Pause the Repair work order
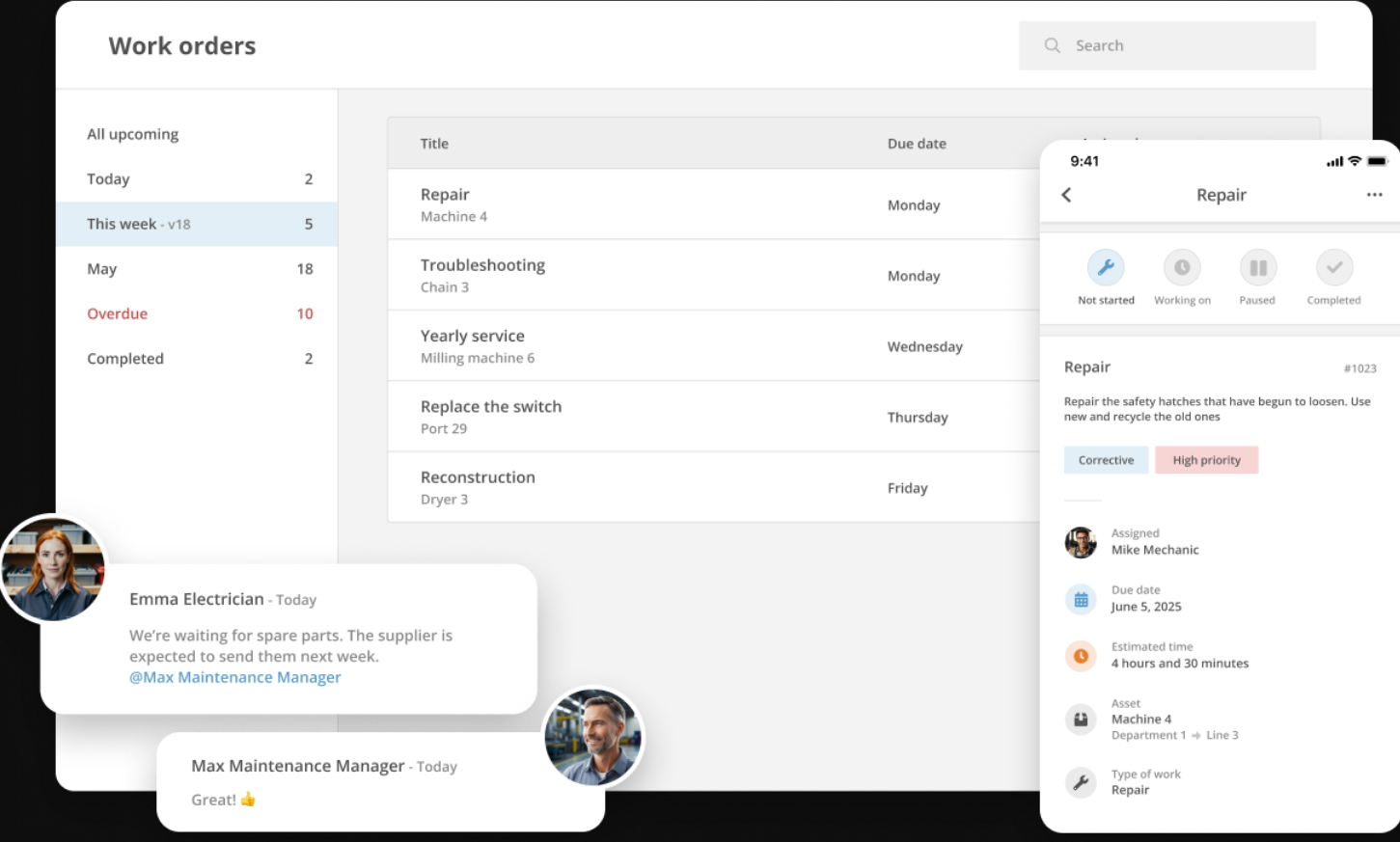This screenshot has height=842, width=1400. tap(1257, 268)
